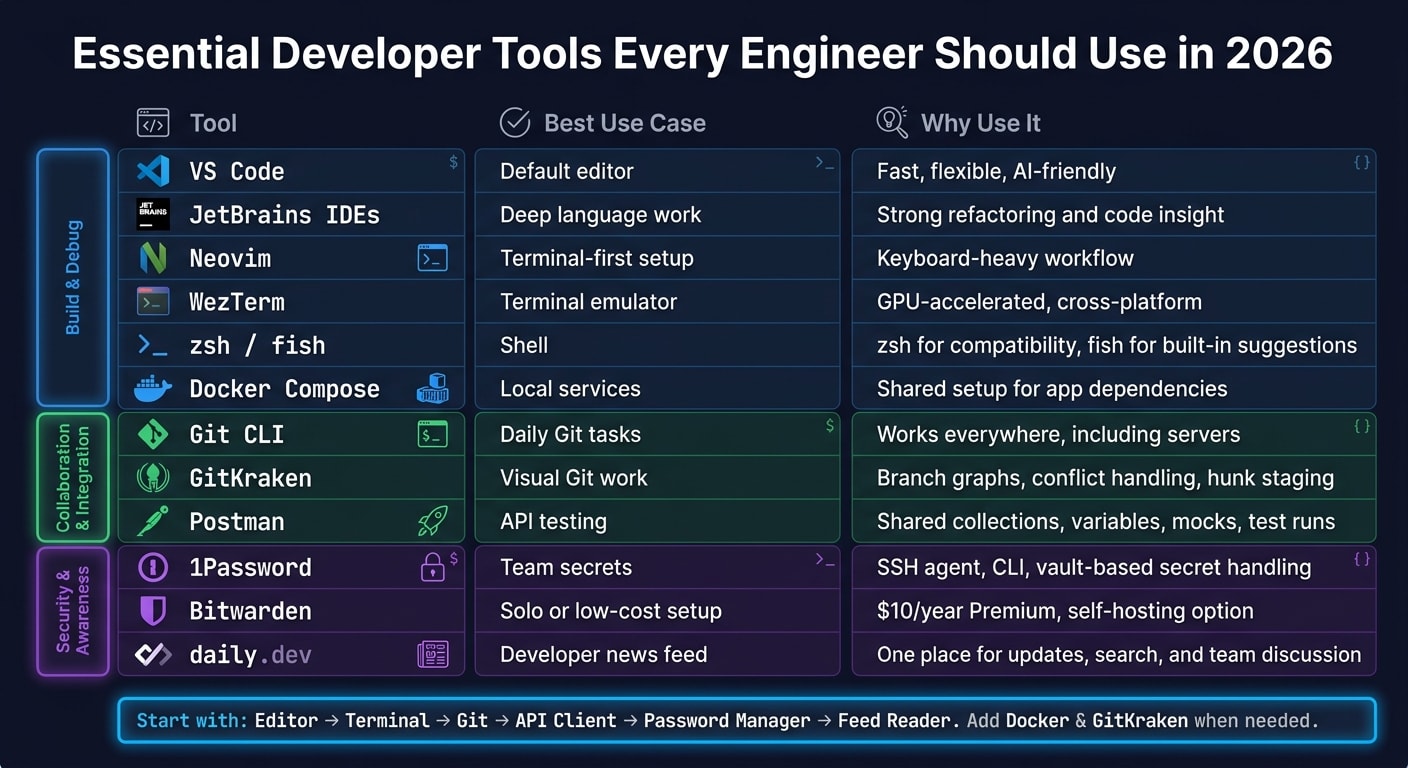The width and height of the screenshot is (1408, 768).
Task: Click the infographic main title
Action: coord(703,53)
